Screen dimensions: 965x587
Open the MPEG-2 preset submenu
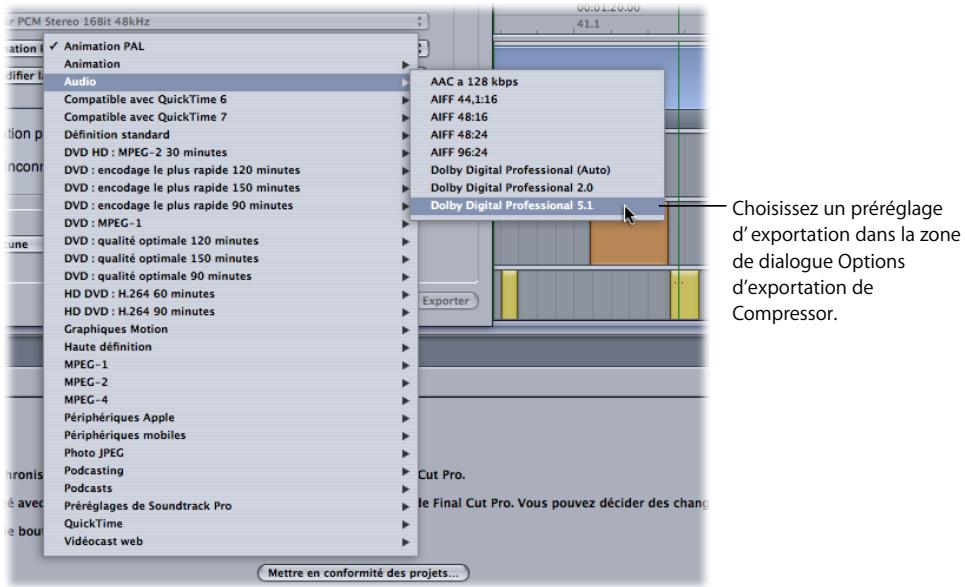pyautogui.click(x=231, y=382)
